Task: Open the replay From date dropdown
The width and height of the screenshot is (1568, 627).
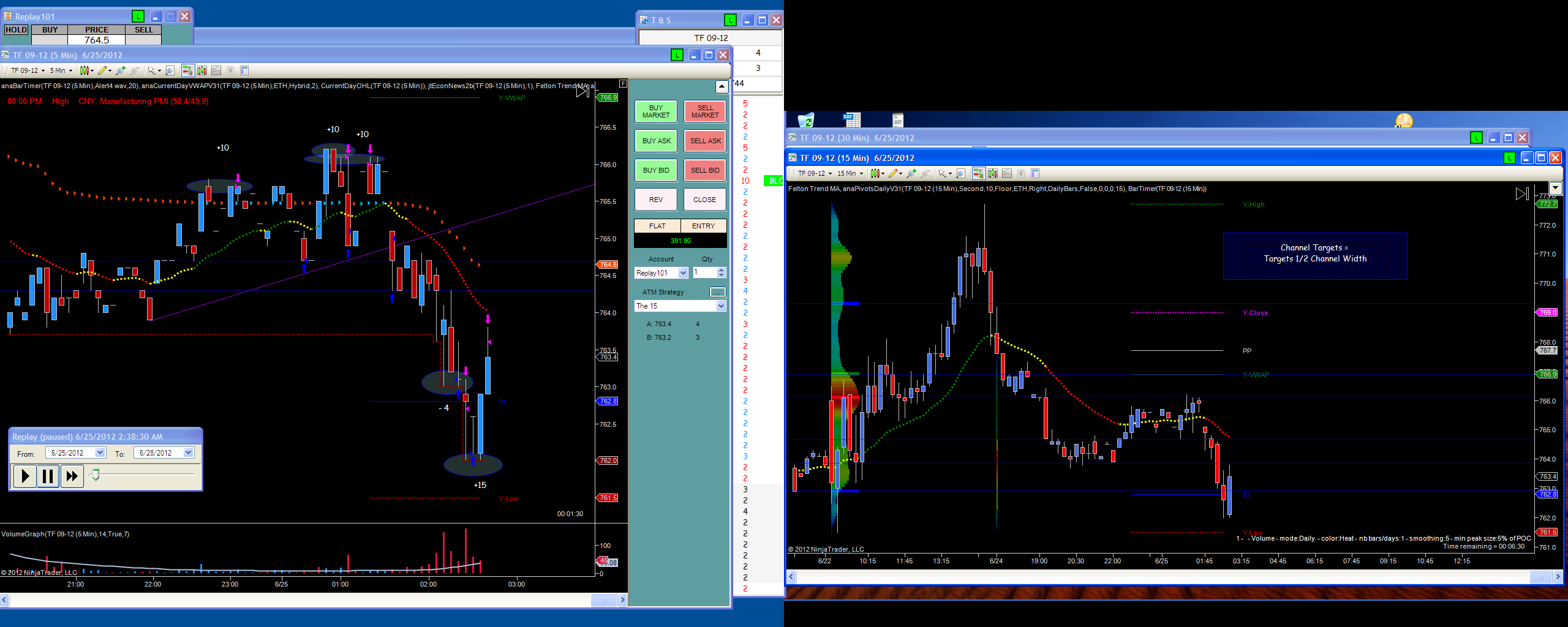Action: point(100,452)
